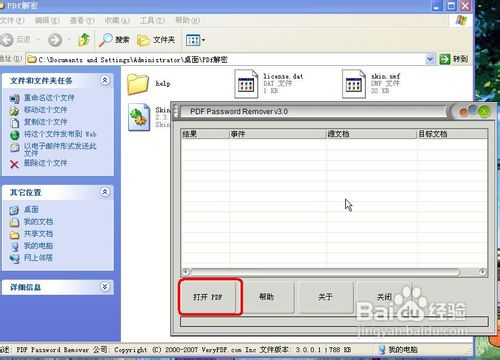Click the green round button on PDF Password Remover title bar

click(484, 111)
